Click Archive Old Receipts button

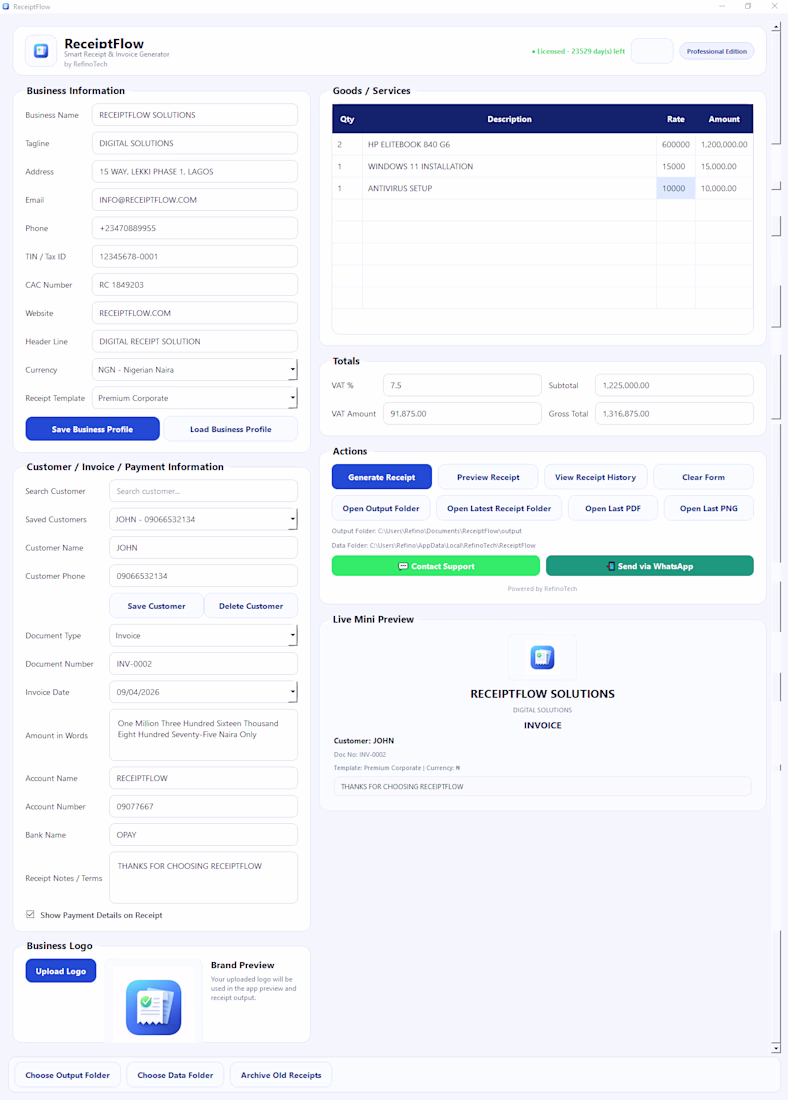[281, 1075]
